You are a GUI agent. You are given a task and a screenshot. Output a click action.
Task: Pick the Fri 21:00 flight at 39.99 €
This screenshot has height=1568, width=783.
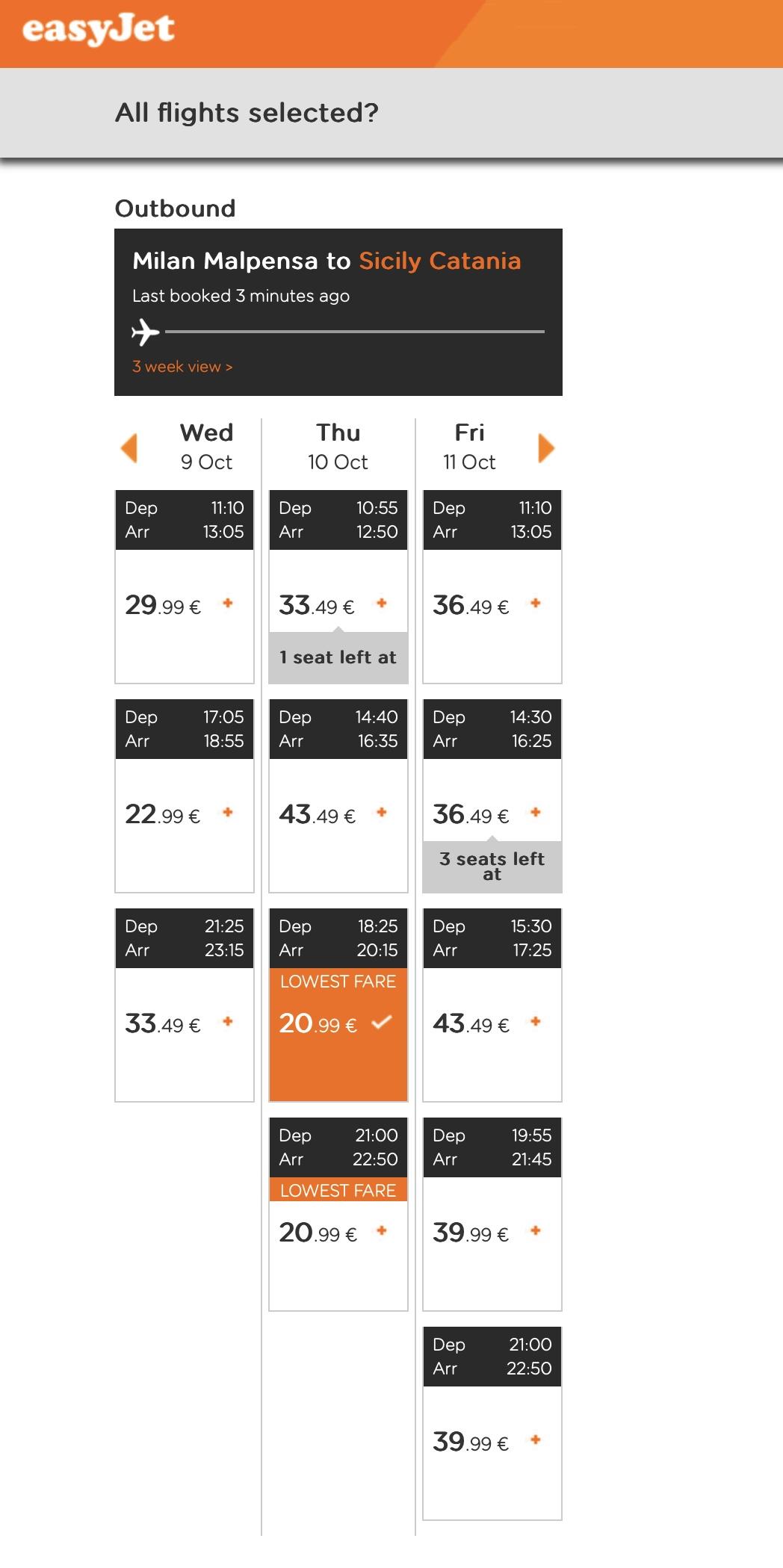[492, 1423]
